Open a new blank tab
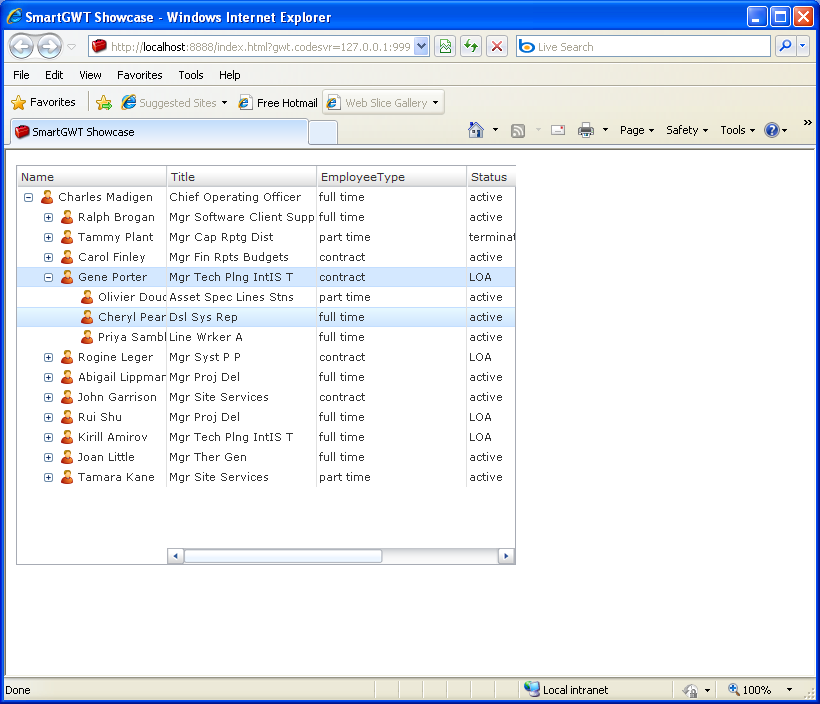Screen dimensions: 820x704 pos(323,132)
